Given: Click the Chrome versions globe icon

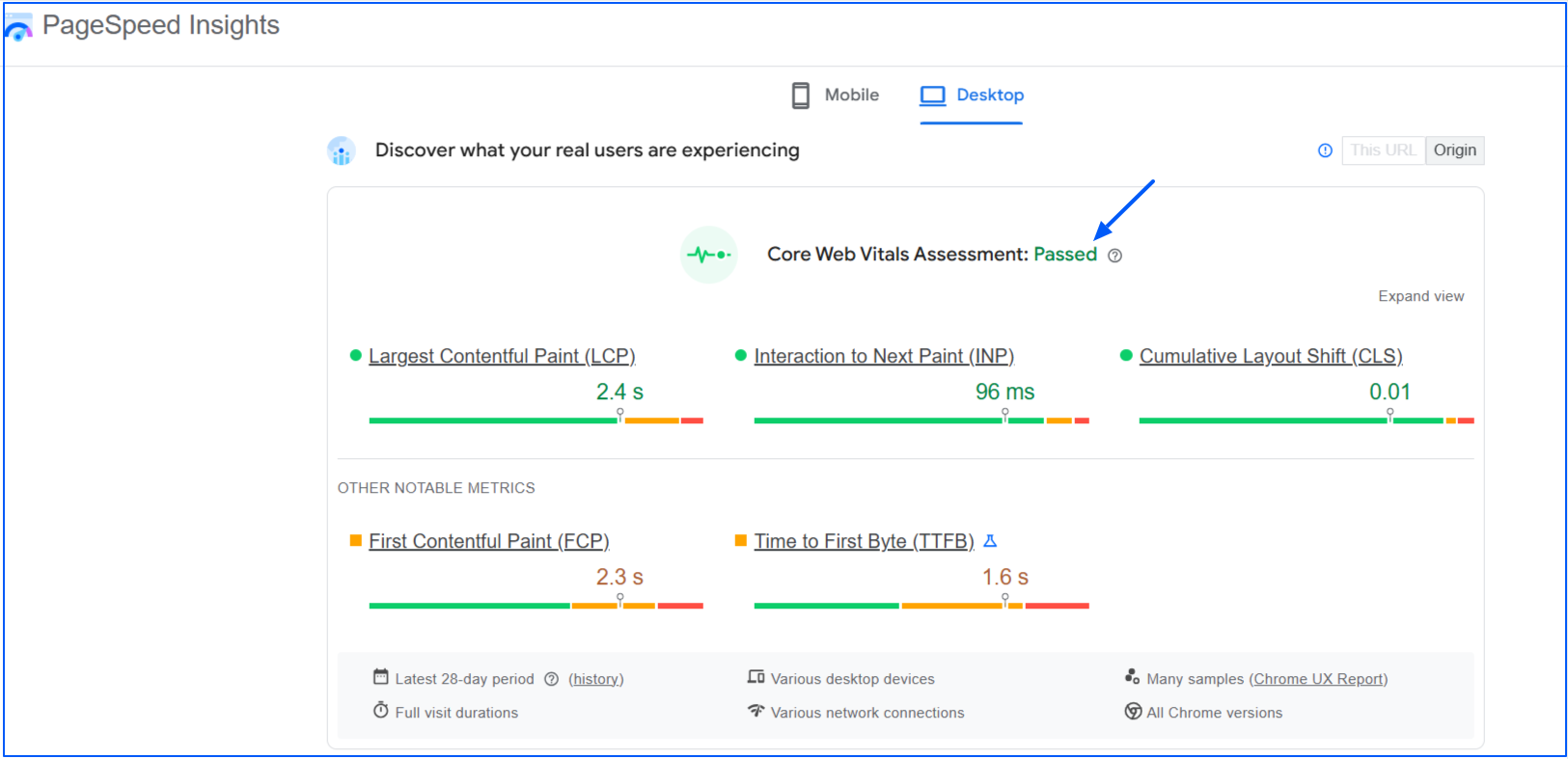Looking at the screenshot, I should coord(1133,711).
